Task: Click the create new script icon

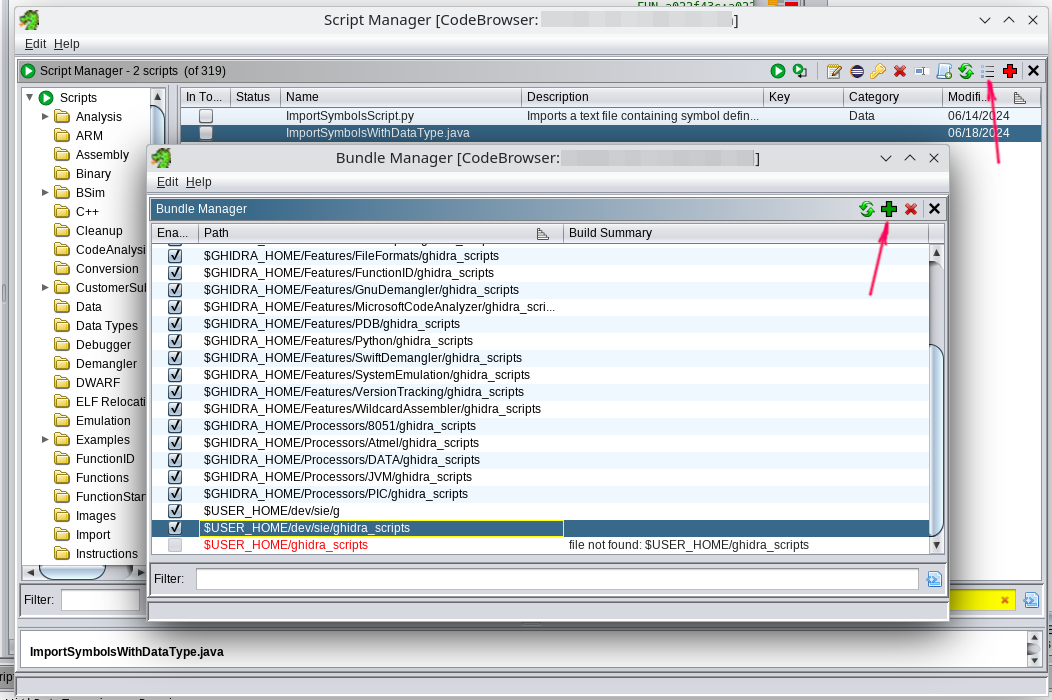Action: (944, 71)
